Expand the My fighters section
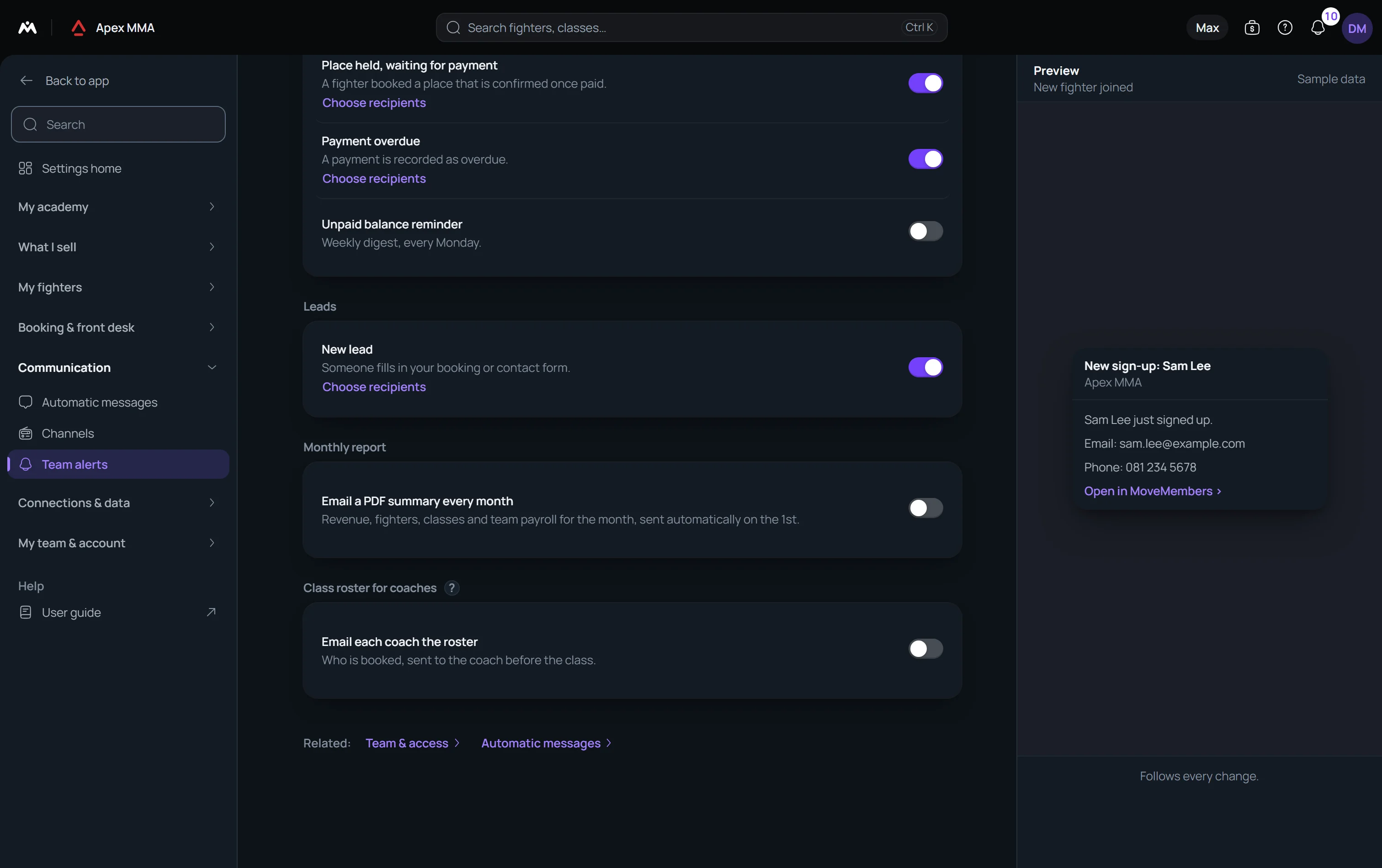The image size is (1382, 868). (x=118, y=287)
